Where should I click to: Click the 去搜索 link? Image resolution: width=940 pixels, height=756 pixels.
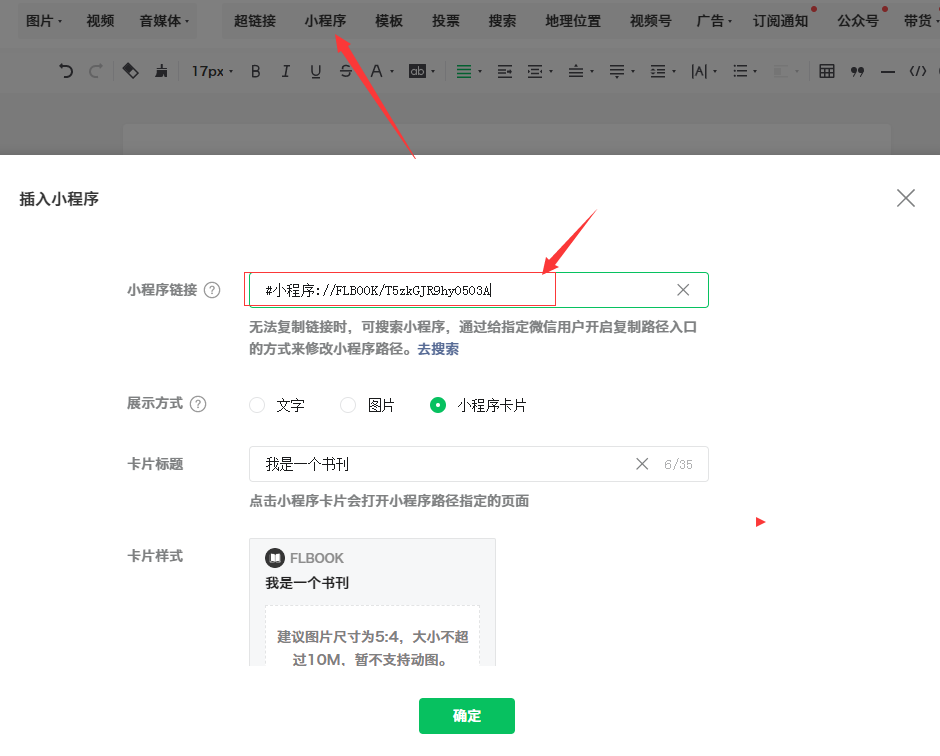coord(438,349)
